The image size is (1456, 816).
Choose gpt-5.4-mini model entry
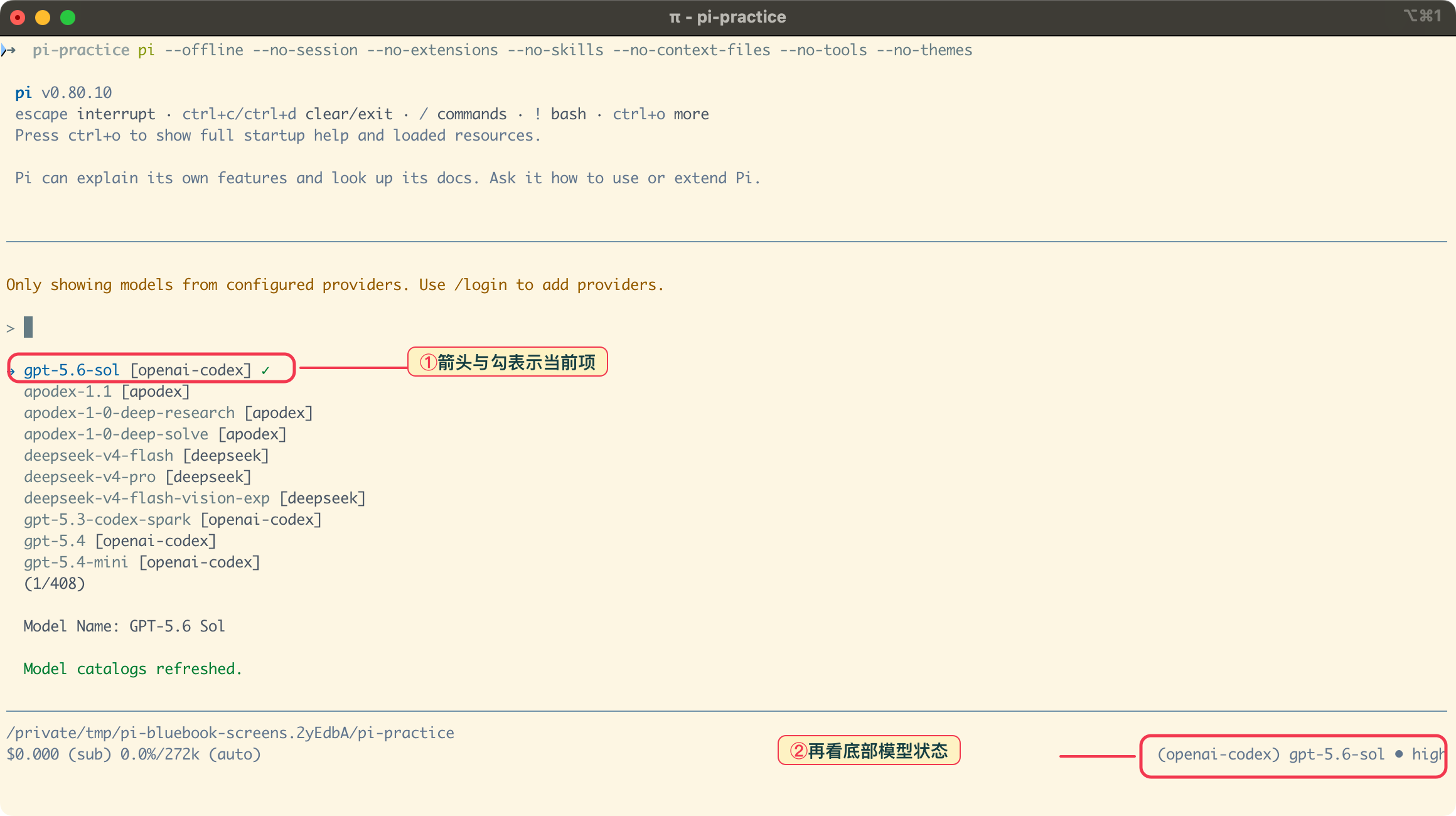[x=142, y=562]
